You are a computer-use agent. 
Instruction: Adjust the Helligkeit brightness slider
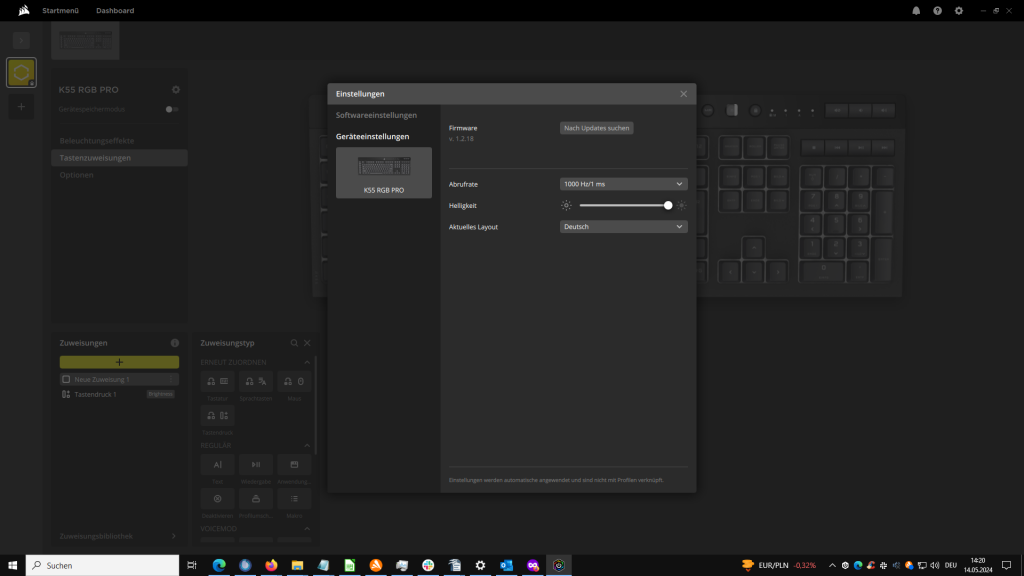625,206
